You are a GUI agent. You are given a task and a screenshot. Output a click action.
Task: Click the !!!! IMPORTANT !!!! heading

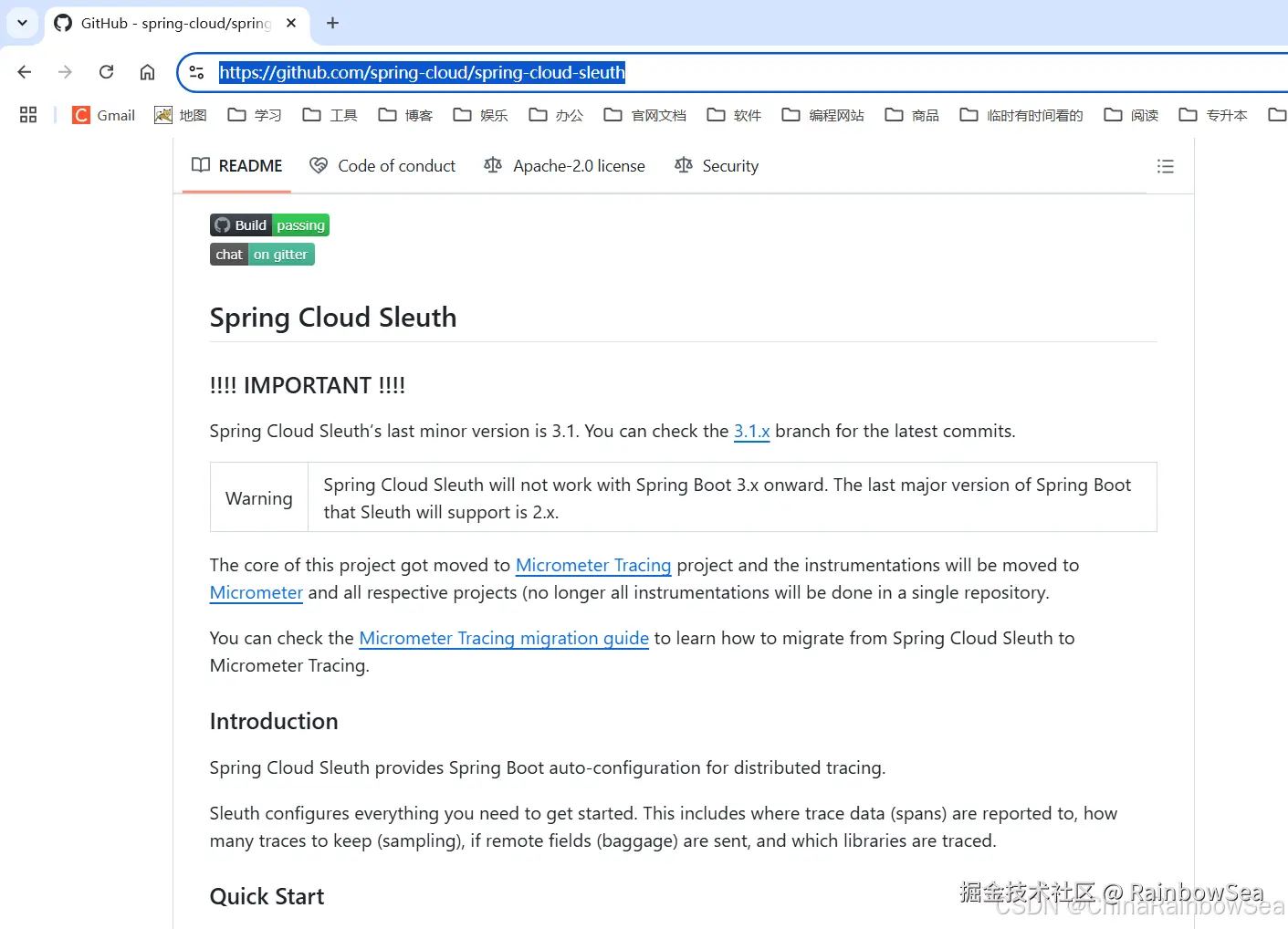pos(308,385)
